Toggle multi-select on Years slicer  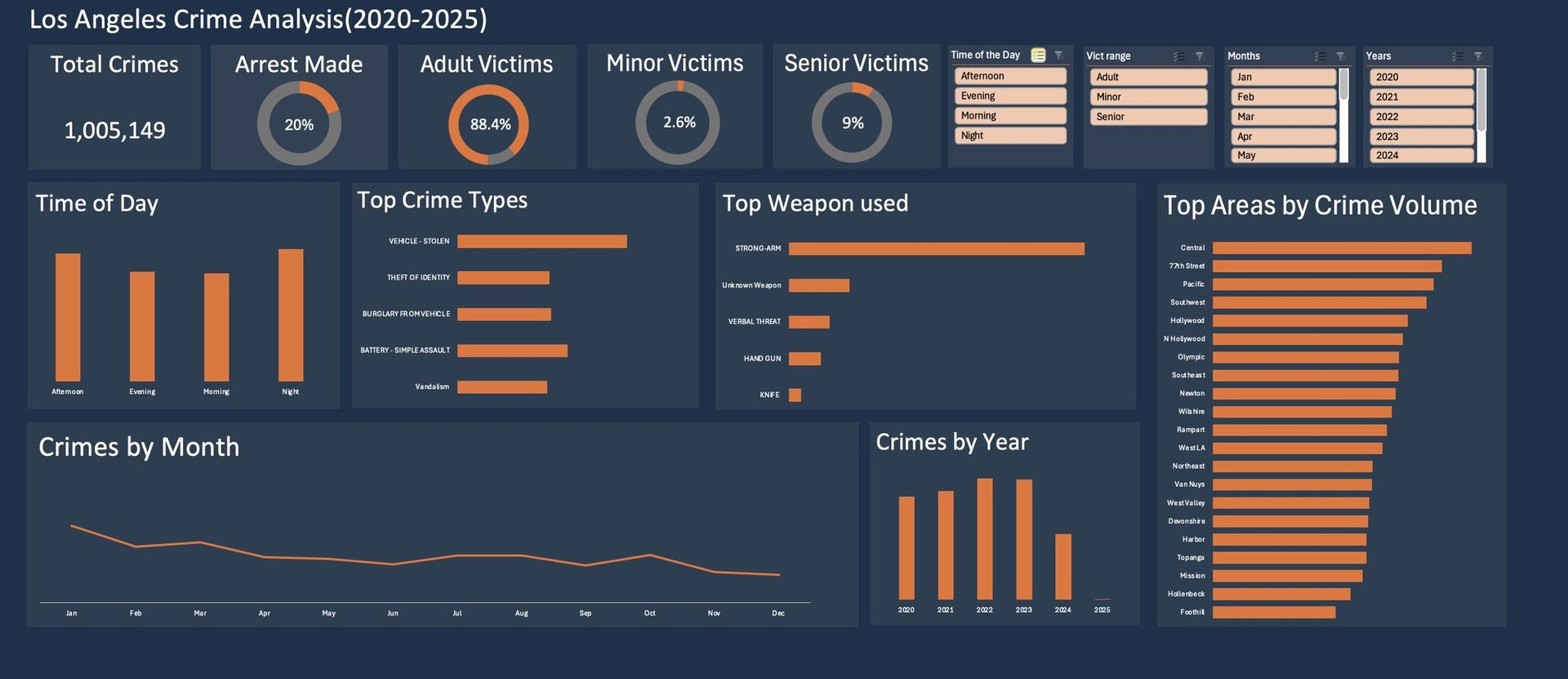[1458, 56]
